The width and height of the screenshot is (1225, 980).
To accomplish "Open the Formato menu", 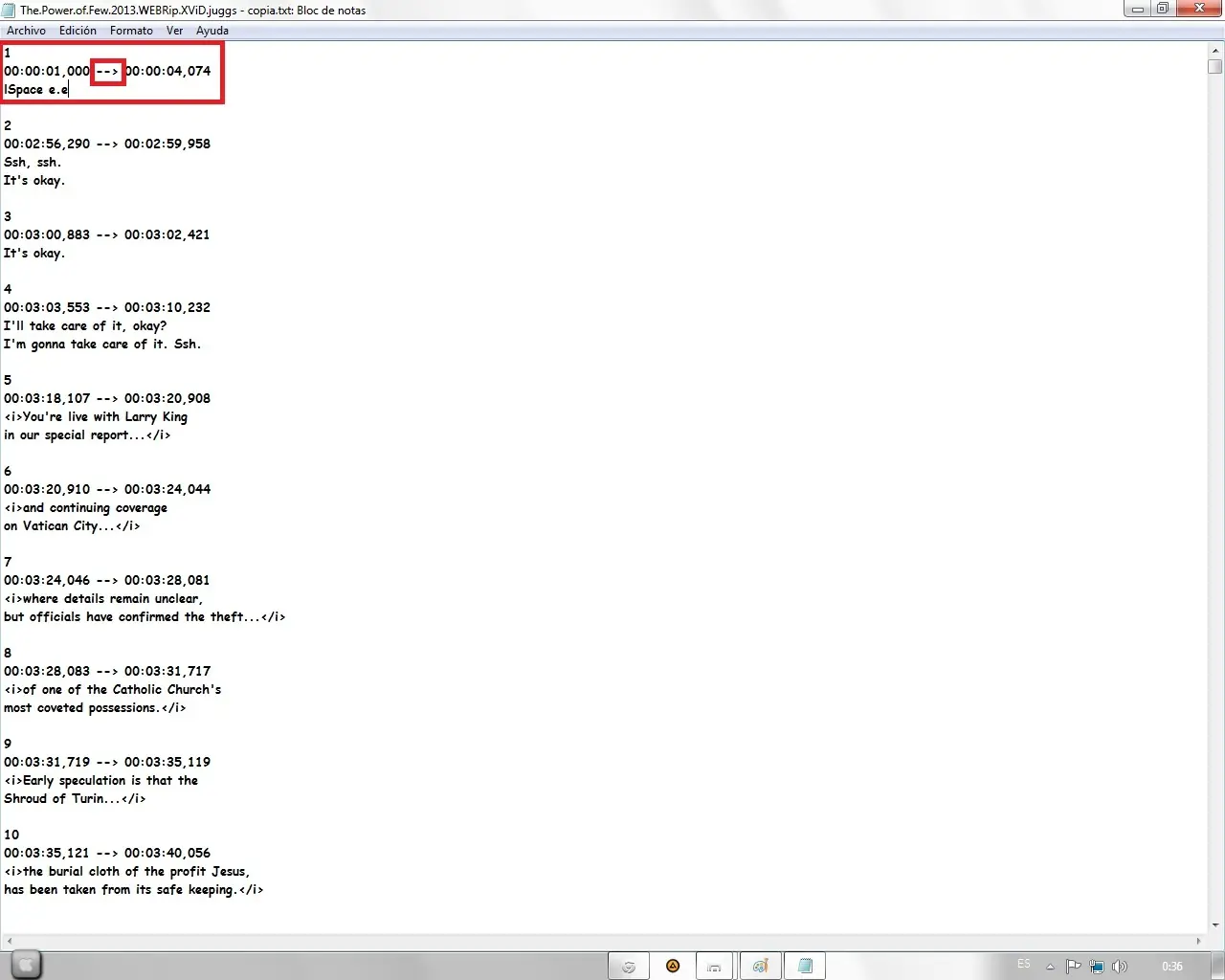I will pos(131,31).
